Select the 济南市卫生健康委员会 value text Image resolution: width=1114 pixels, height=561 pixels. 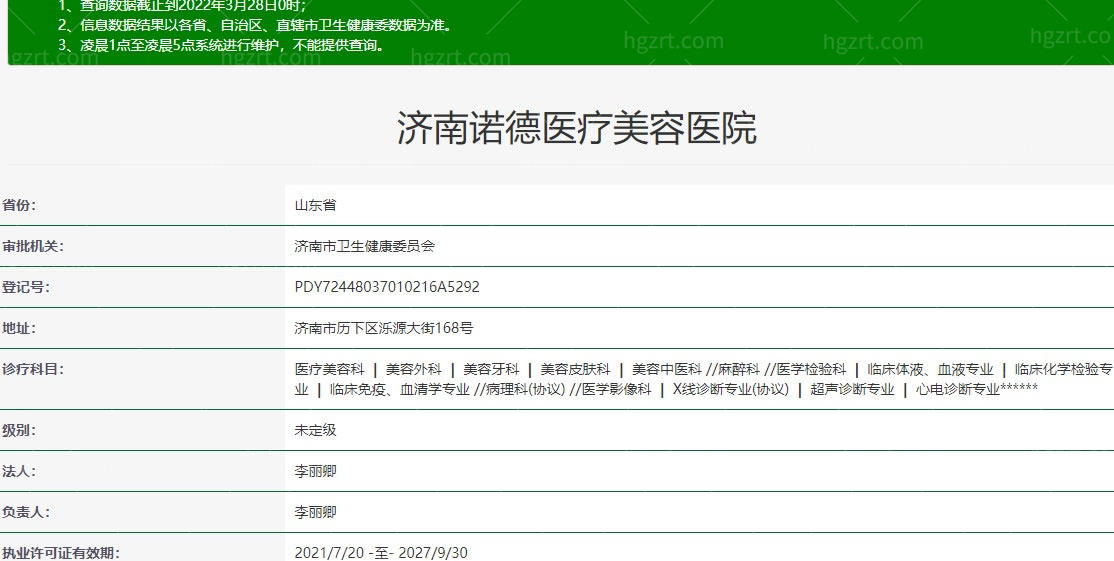pyautogui.click(x=364, y=246)
